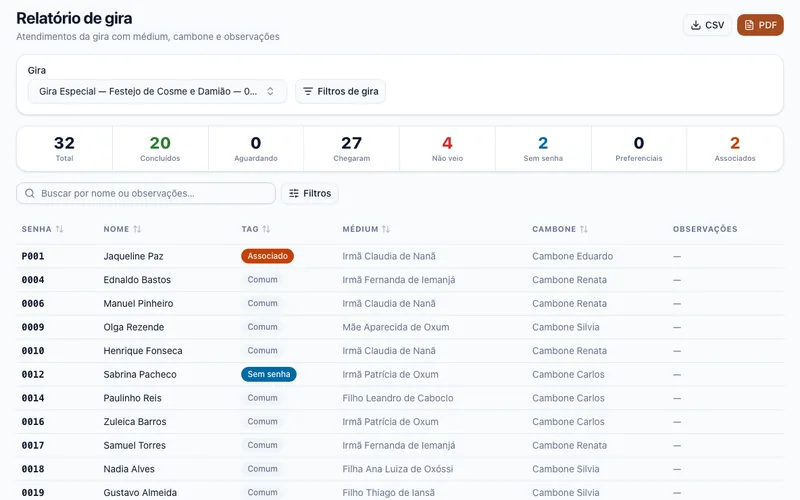The image size is (800, 500).
Task: Click senha 0014
Action: tap(33, 398)
